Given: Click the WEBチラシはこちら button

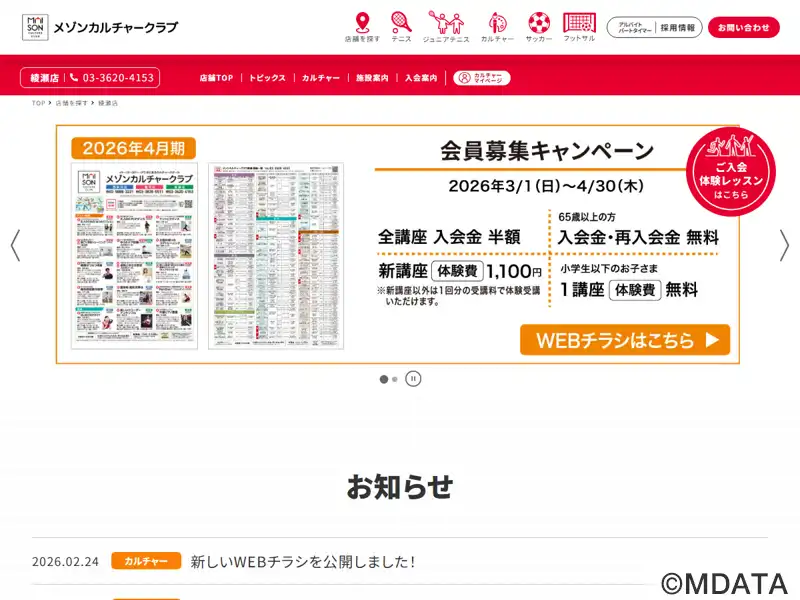Looking at the screenshot, I should [x=625, y=340].
